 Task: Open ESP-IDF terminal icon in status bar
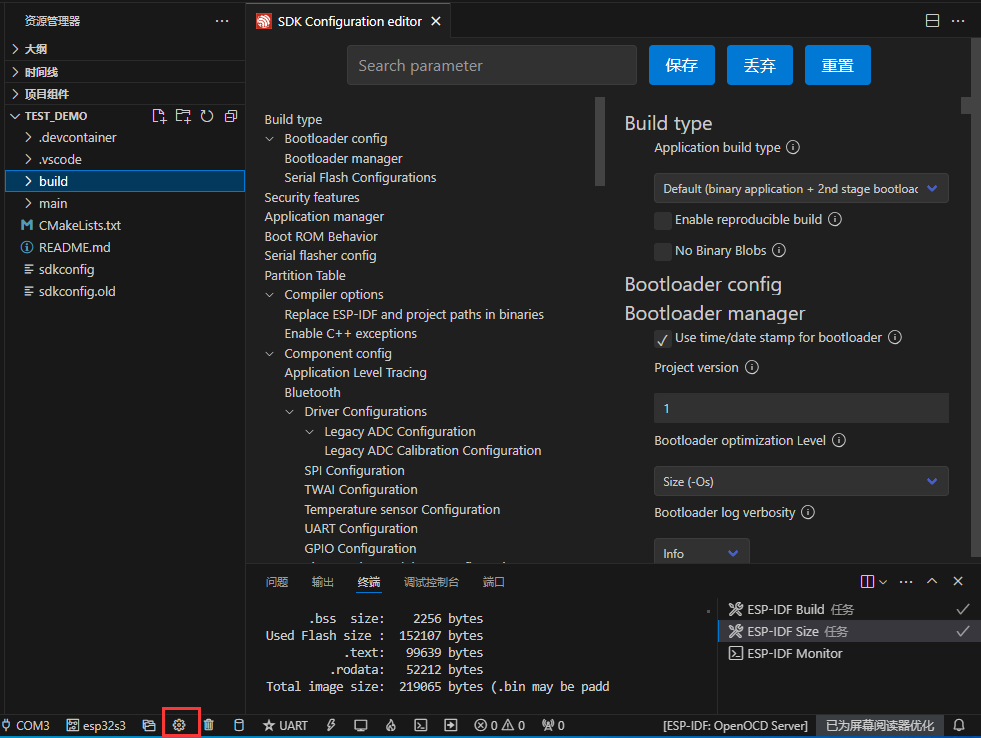(421, 725)
